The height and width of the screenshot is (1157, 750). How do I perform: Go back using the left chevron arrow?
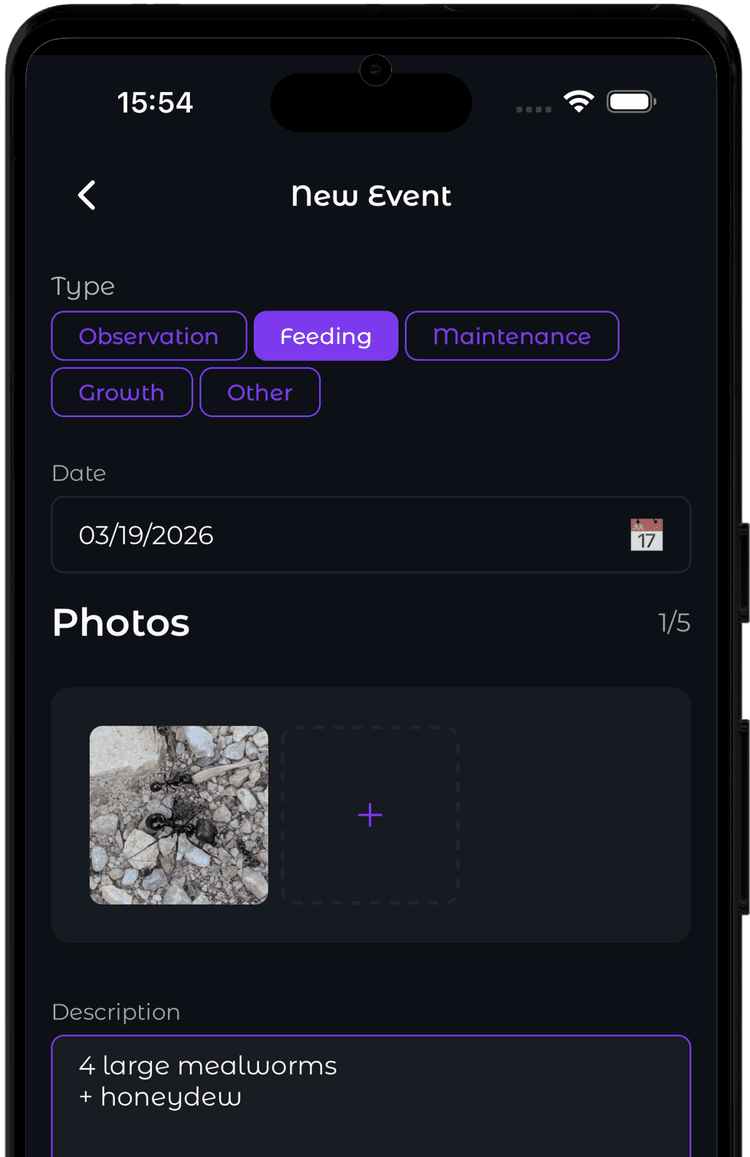tap(87, 196)
